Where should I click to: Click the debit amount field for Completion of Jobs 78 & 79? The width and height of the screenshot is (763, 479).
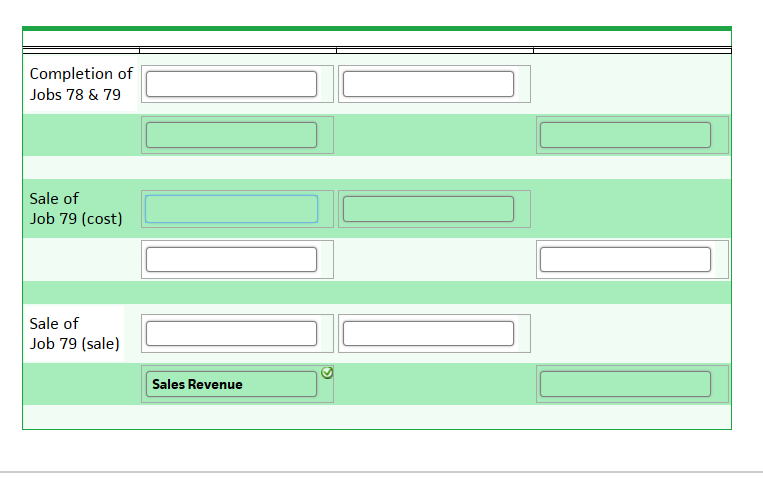pyautogui.click(x=428, y=84)
